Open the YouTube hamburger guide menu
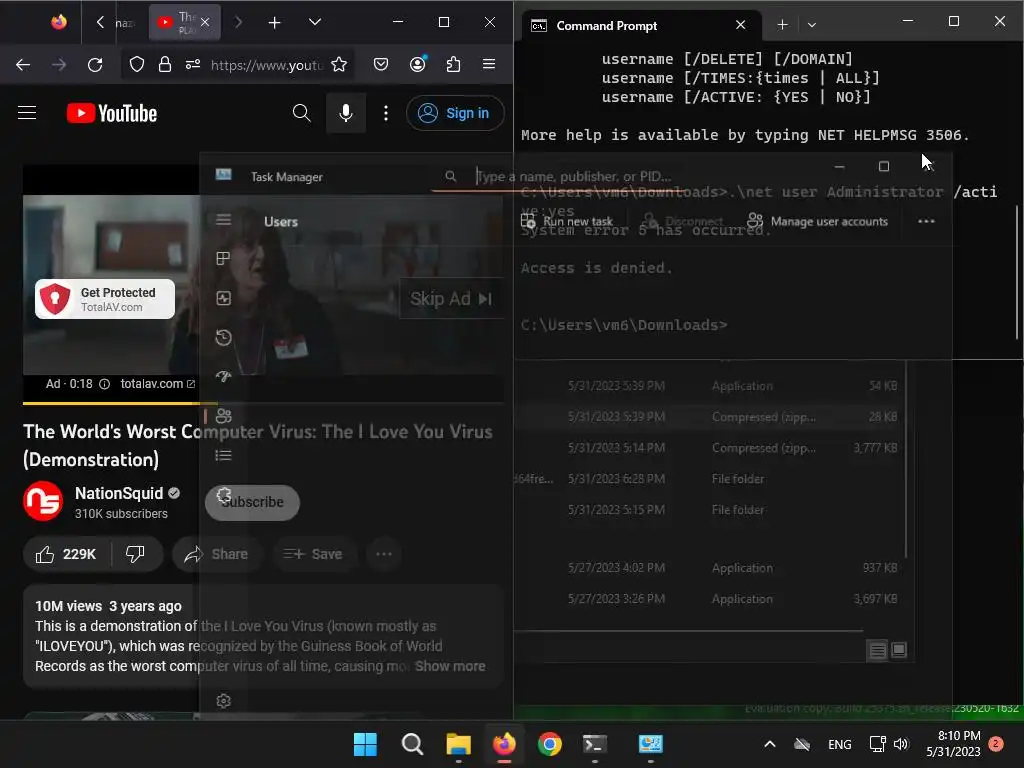Image resolution: width=1024 pixels, height=768 pixels. (27, 113)
